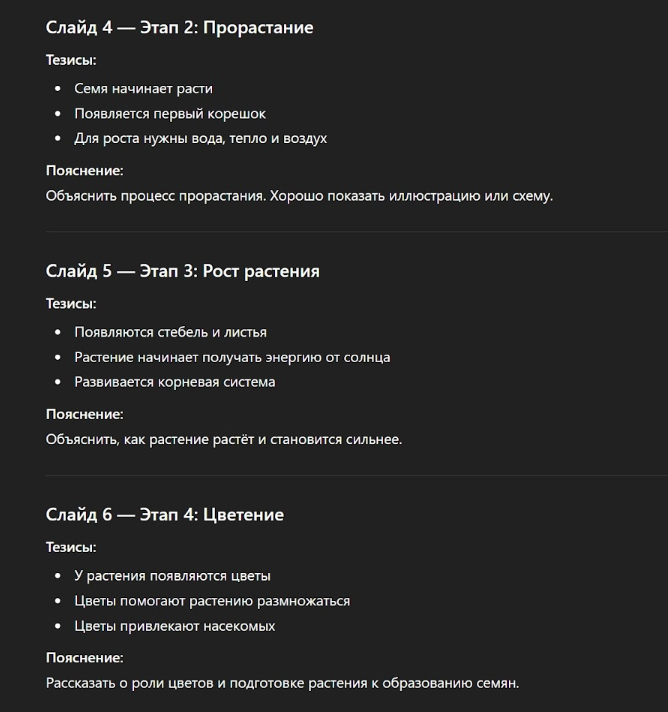Click 'Объяснить, как растение растёт' explanation text
This screenshot has height=712, width=668.
tap(224, 439)
